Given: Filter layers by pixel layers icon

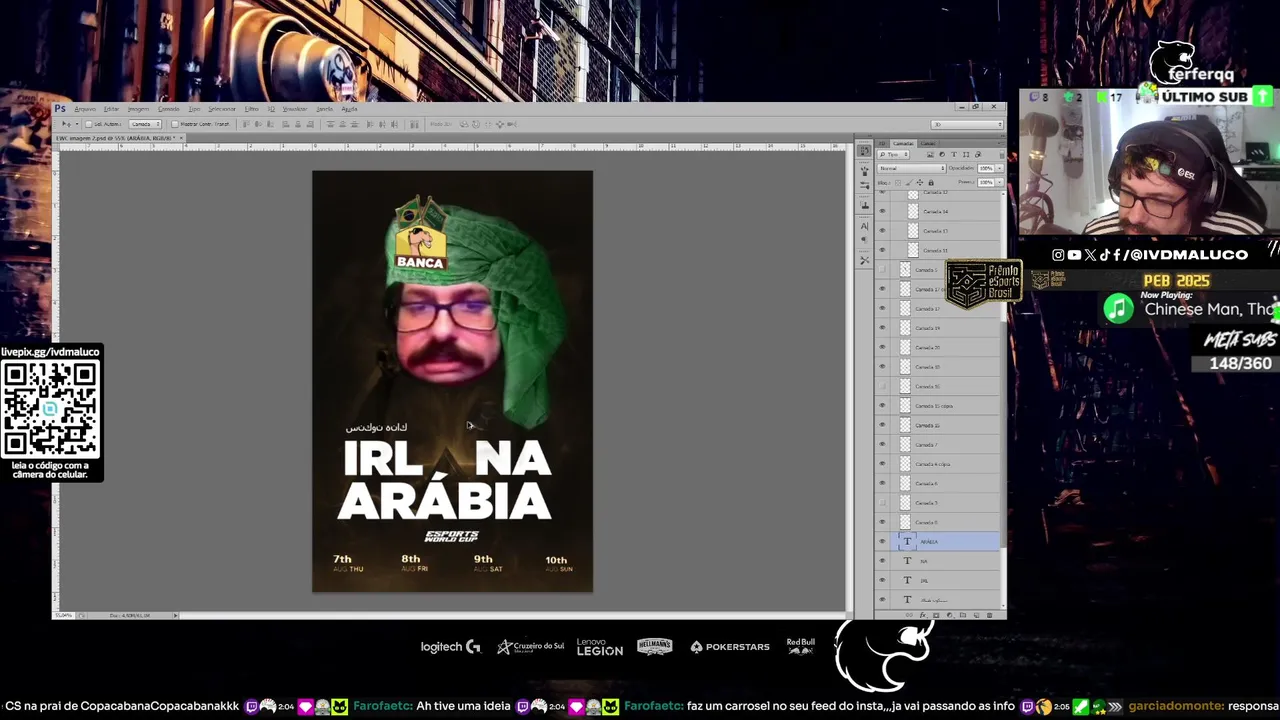Looking at the screenshot, I should (930, 154).
